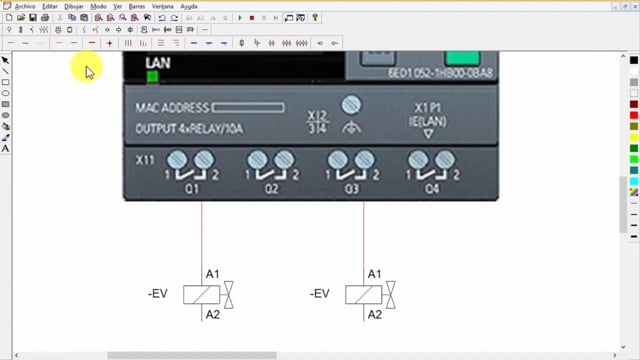
Task: Click the undo arrow icon
Action: click(162, 18)
